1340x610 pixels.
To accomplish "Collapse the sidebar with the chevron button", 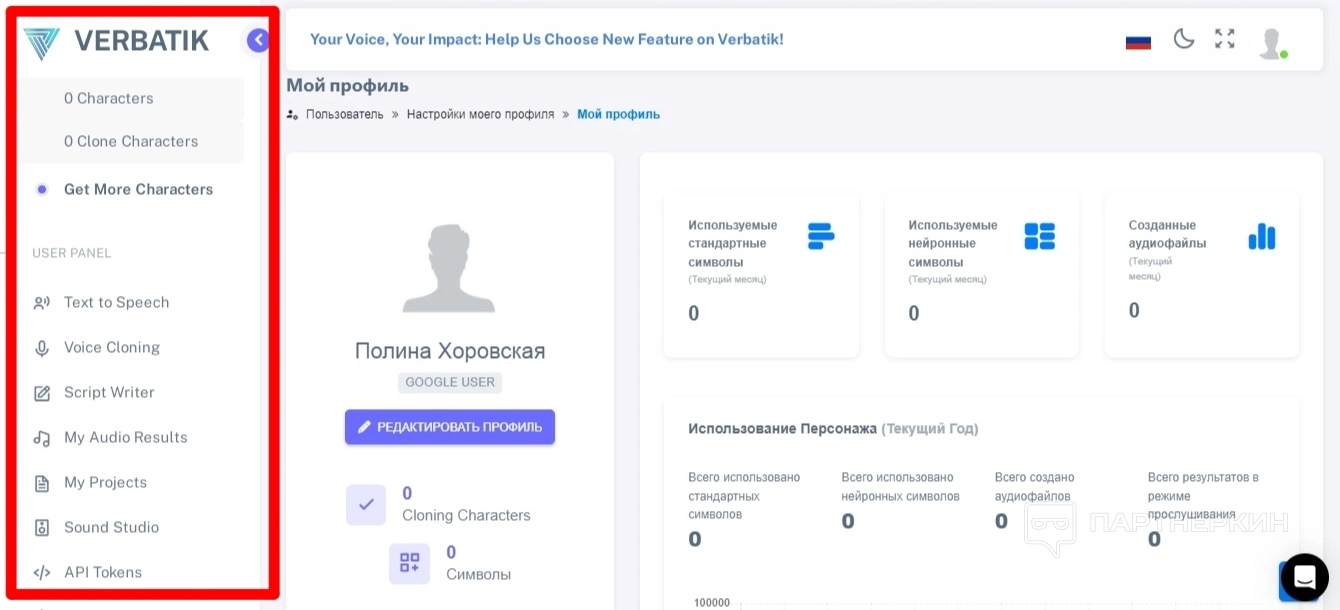I will pyautogui.click(x=258, y=40).
